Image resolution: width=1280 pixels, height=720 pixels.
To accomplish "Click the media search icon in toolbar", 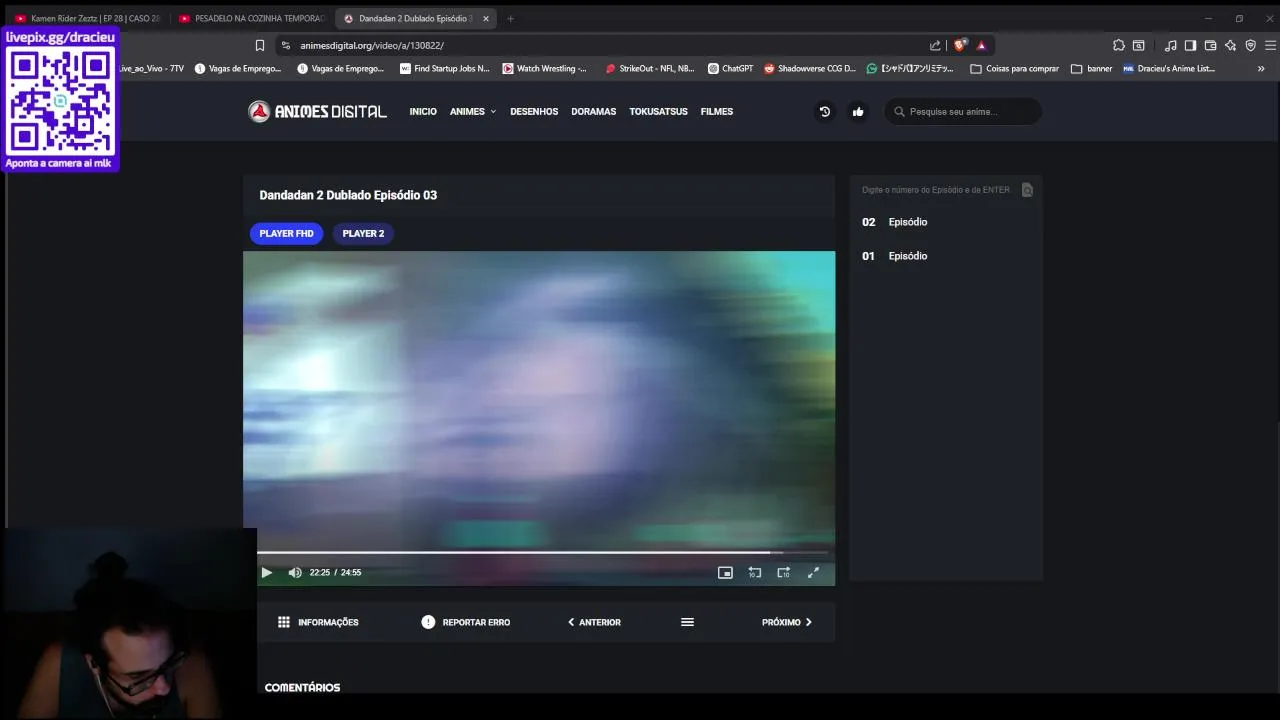I will (1138, 45).
